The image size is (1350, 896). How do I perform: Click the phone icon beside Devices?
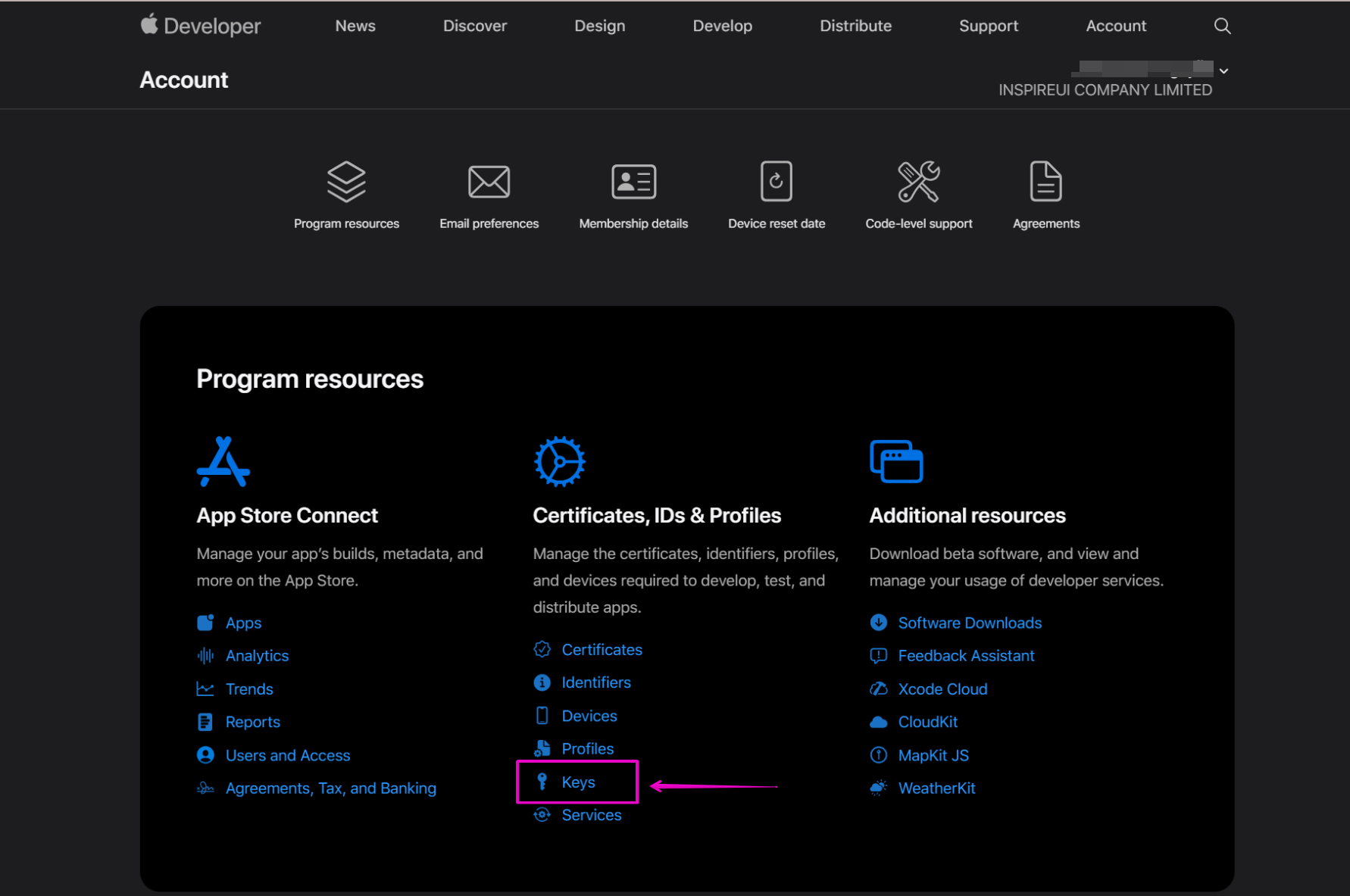coord(542,716)
